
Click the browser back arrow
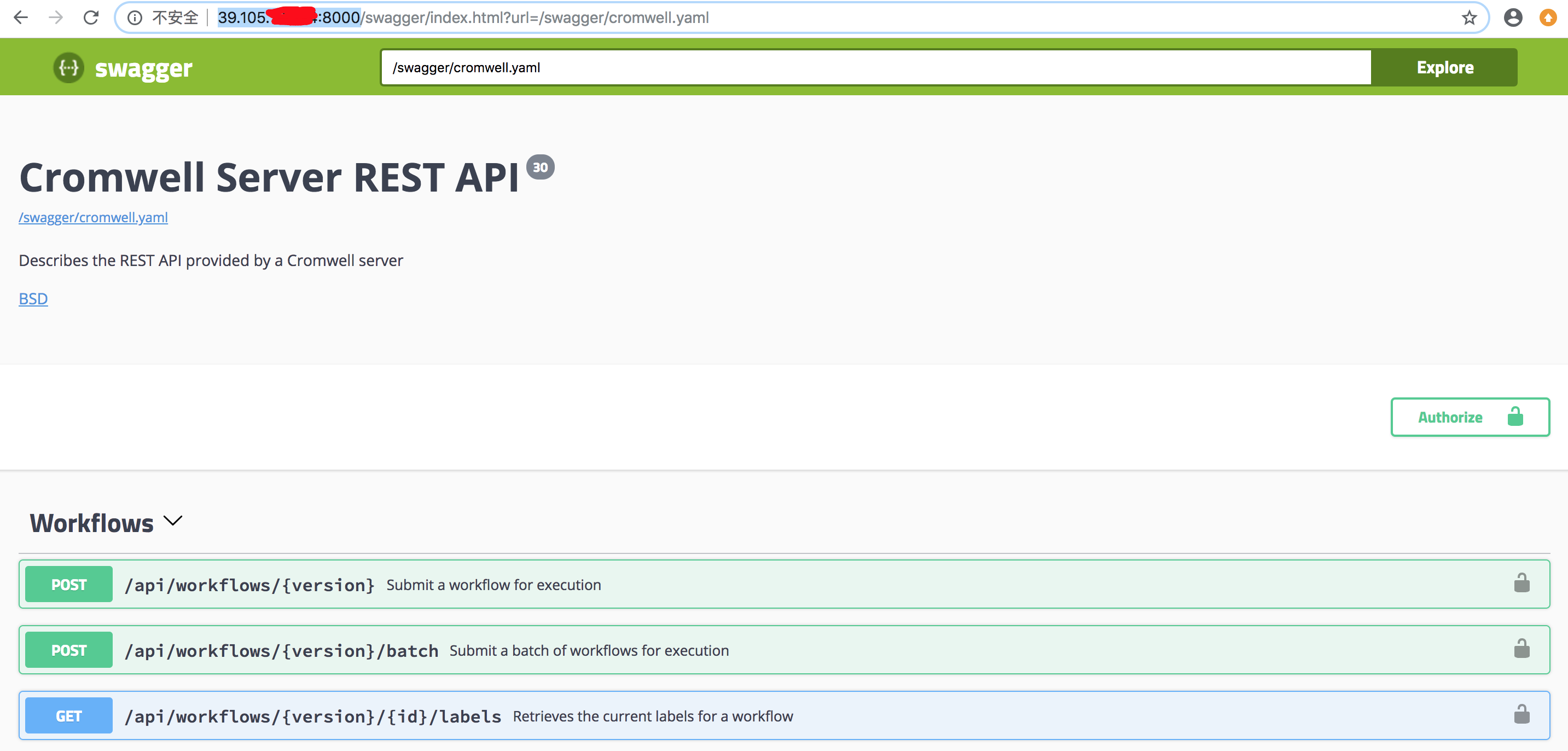point(21,18)
